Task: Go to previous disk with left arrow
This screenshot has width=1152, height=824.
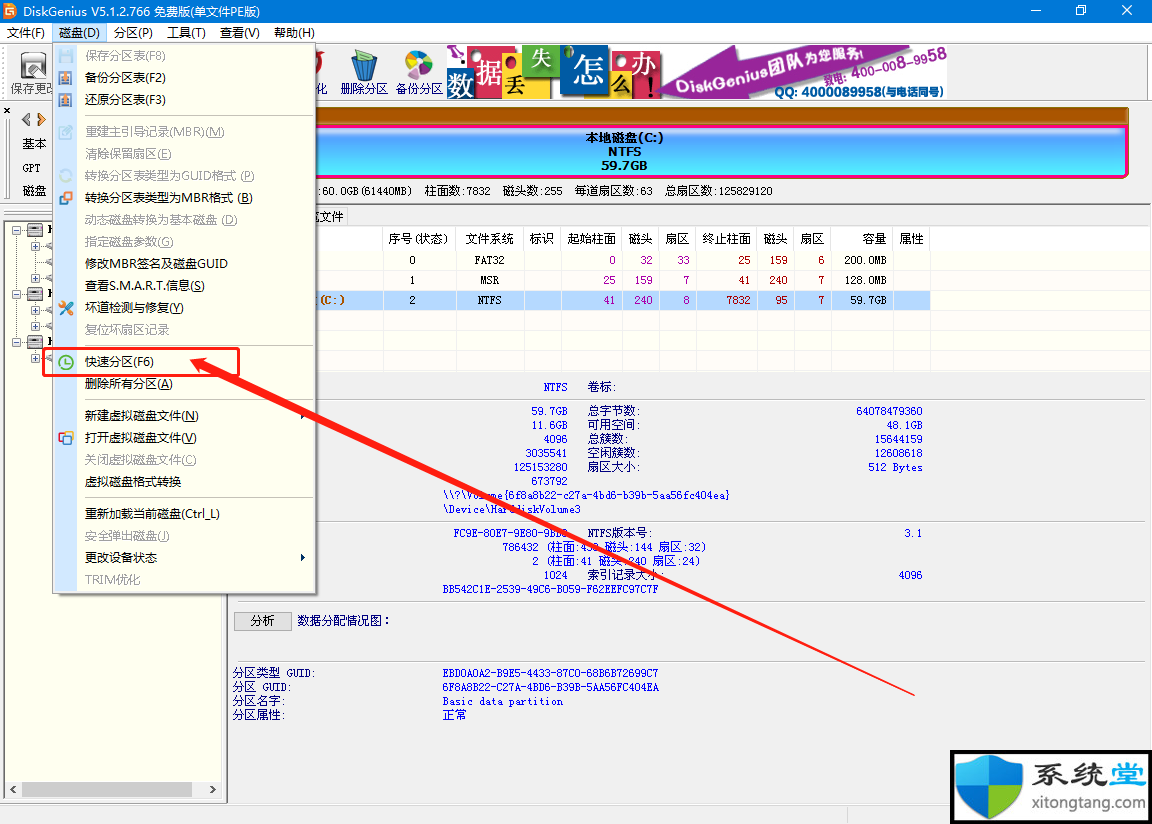Action: click(x=26, y=119)
